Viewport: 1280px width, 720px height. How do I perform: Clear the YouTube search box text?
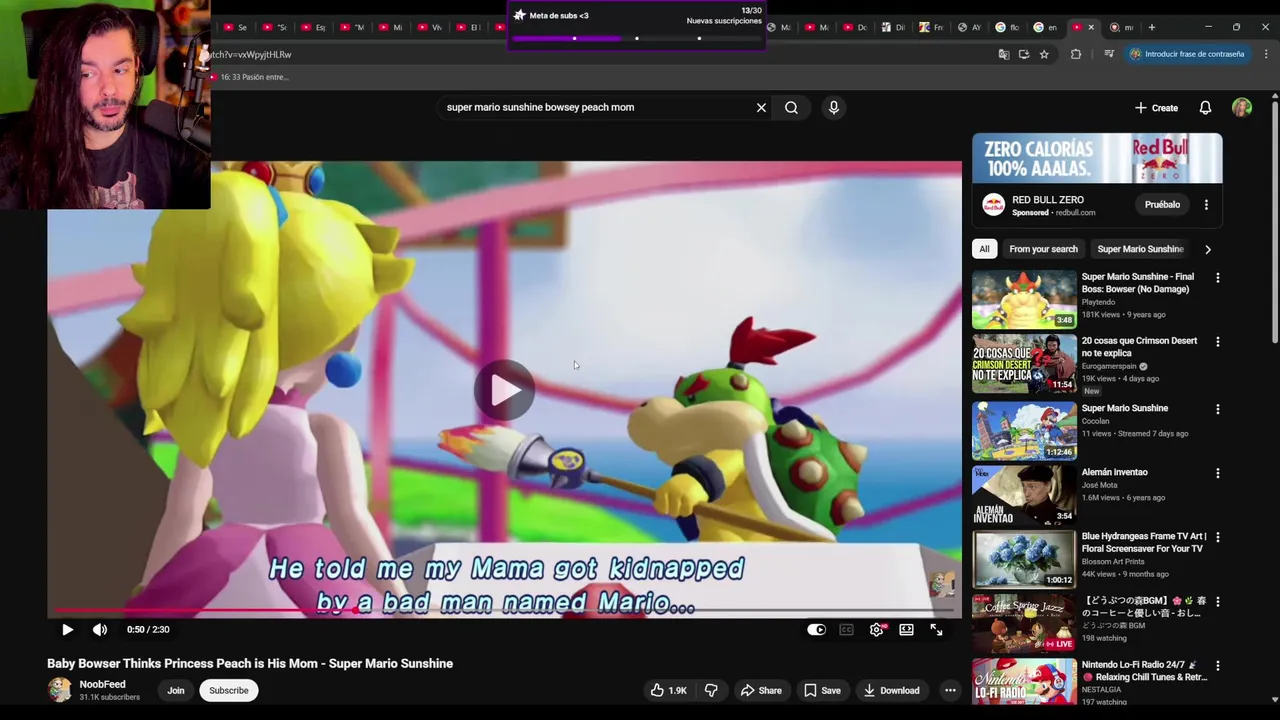pos(761,107)
